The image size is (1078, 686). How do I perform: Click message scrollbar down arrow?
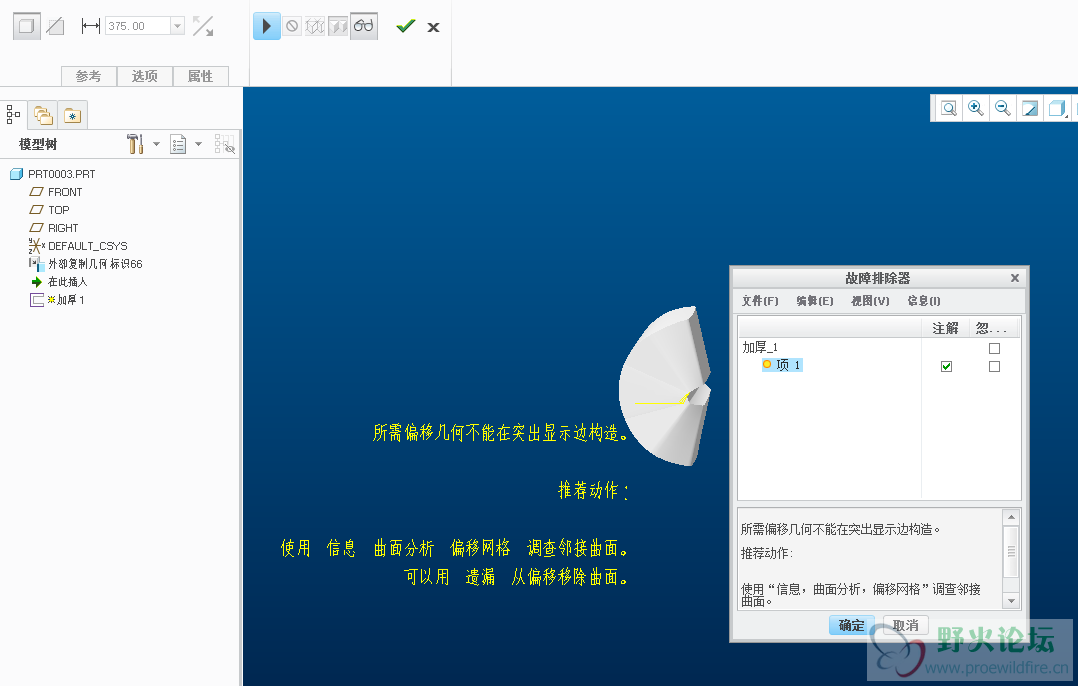pyautogui.click(x=1011, y=601)
